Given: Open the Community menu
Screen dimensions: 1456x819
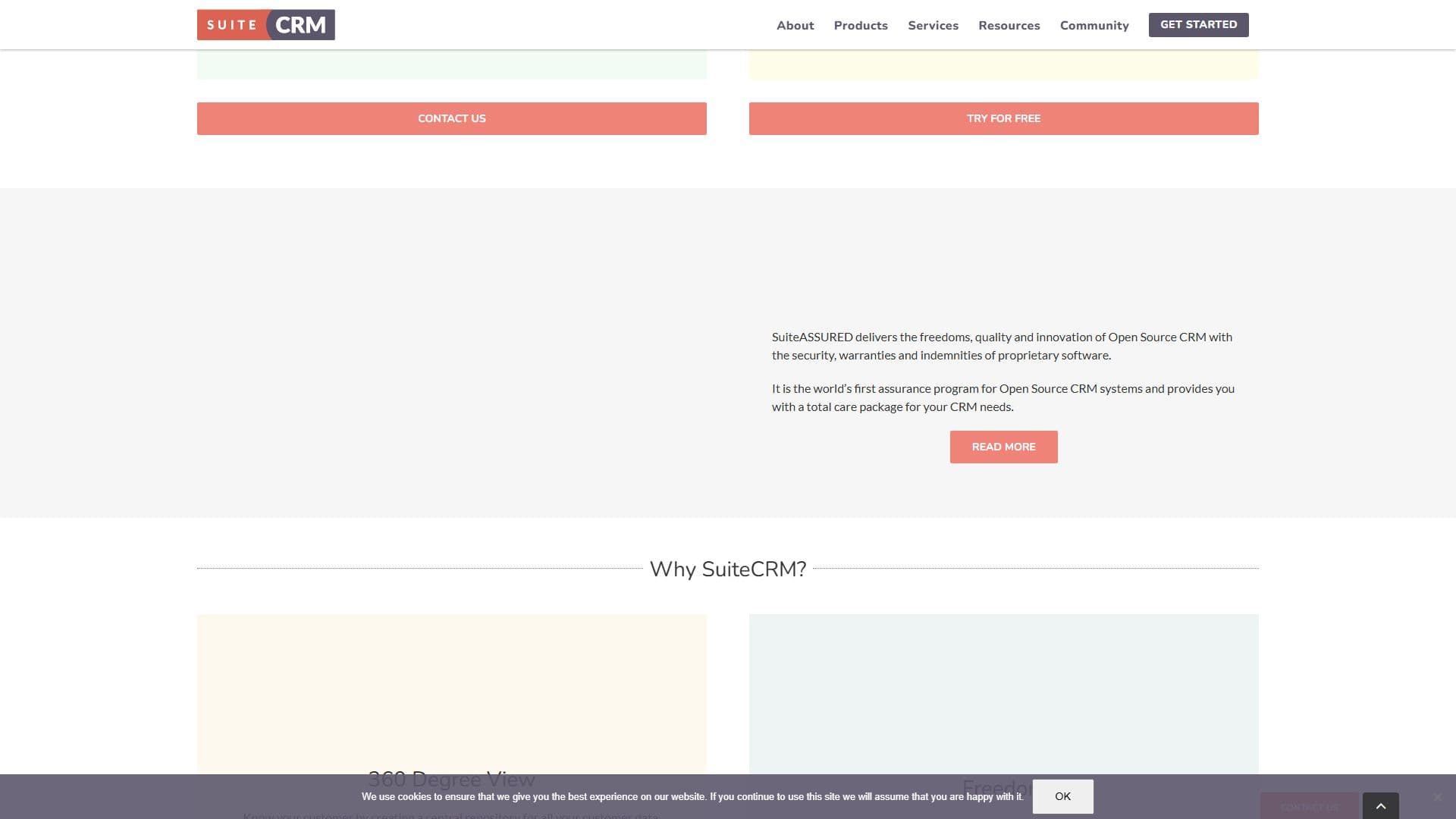Looking at the screenshot, I should tap(1094, 25).
